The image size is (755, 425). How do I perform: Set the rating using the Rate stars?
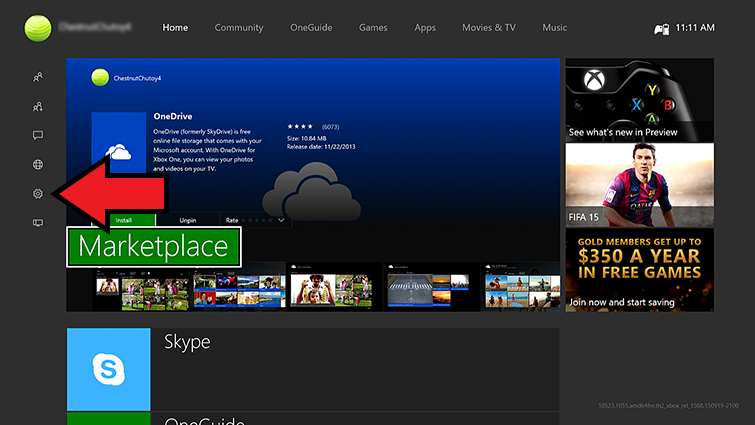[258, 219]
